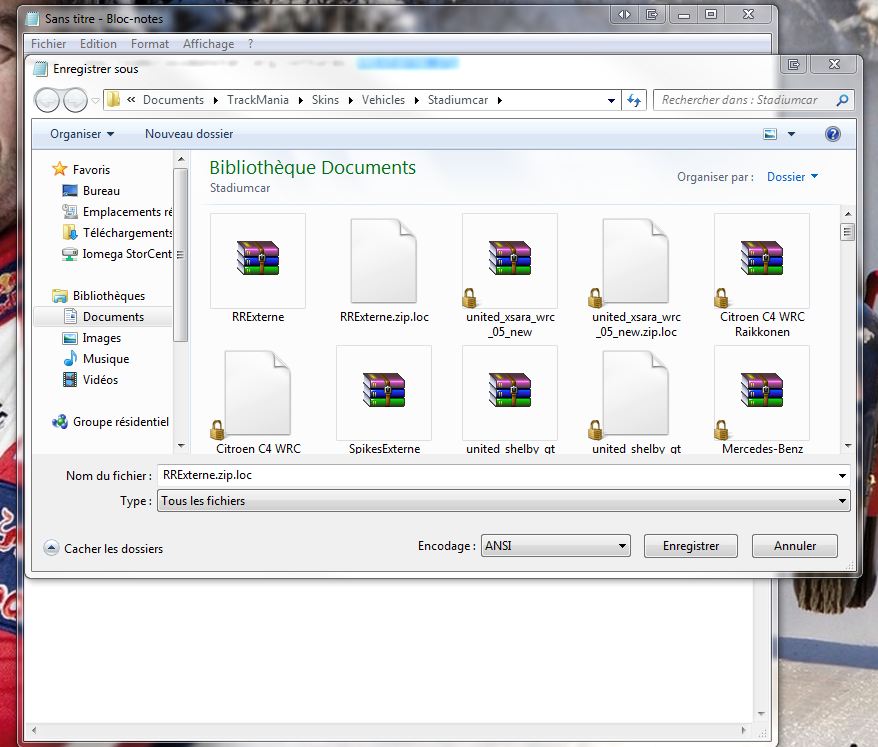Open the Nom du fichier dropdown arrow
The image size is (878, 747).
click(842, 475)
